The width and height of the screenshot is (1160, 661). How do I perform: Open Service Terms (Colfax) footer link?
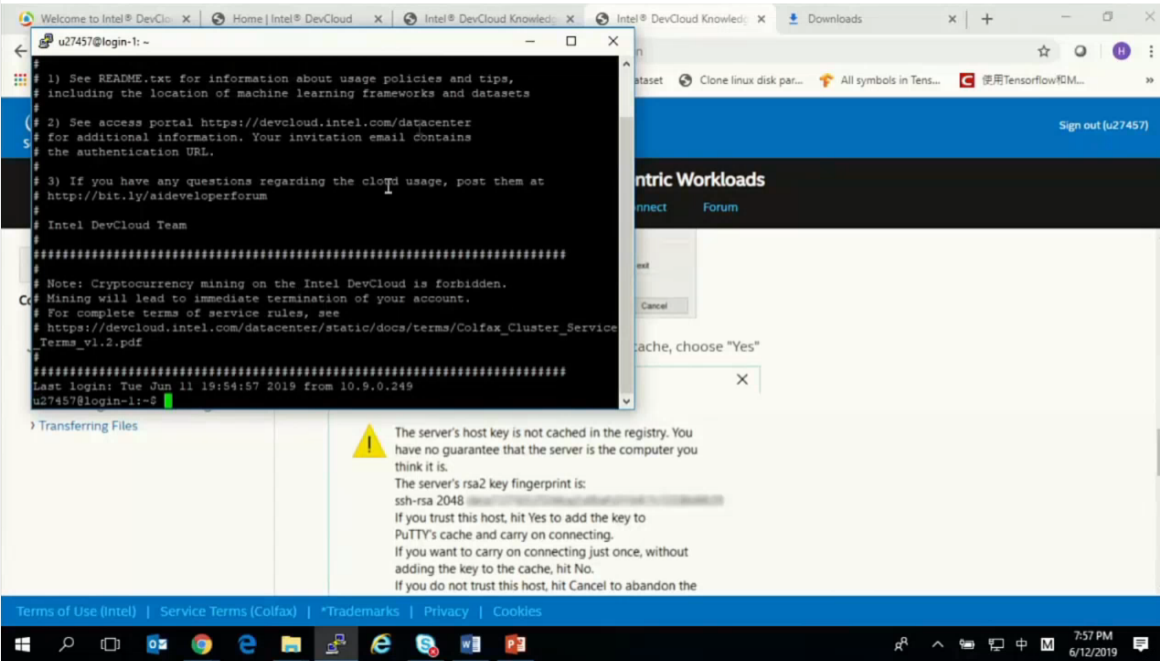coord(229,611)
